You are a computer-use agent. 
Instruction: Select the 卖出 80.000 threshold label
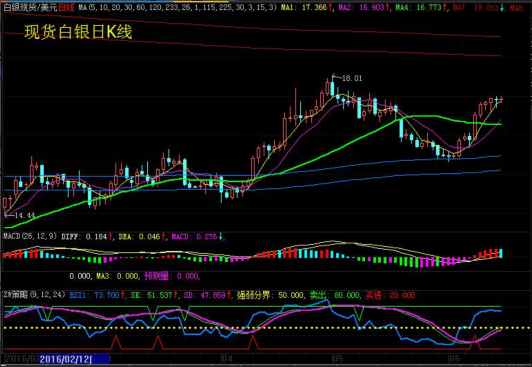(335, 295)
